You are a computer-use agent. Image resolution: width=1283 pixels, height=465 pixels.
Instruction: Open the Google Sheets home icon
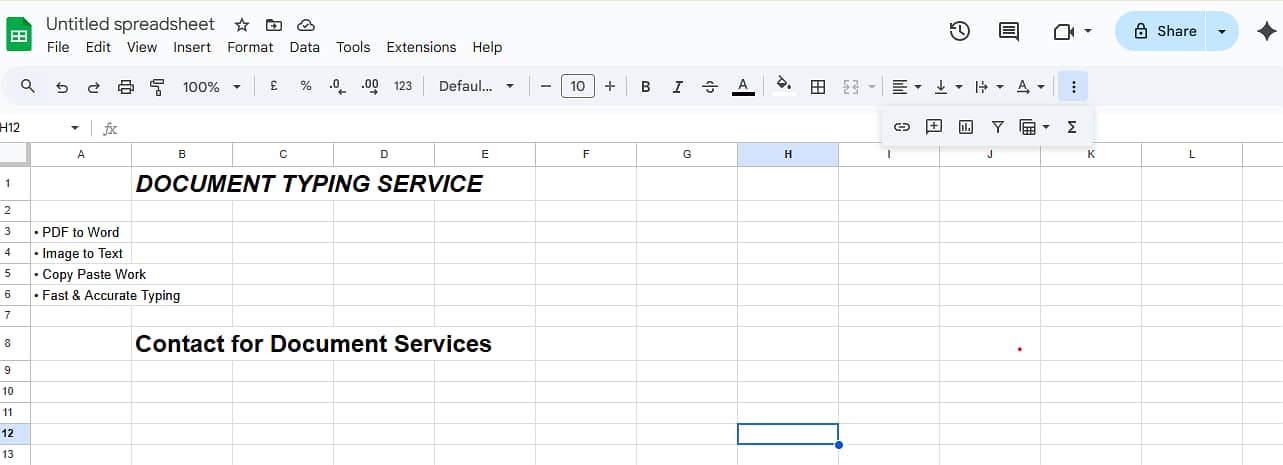20,35
